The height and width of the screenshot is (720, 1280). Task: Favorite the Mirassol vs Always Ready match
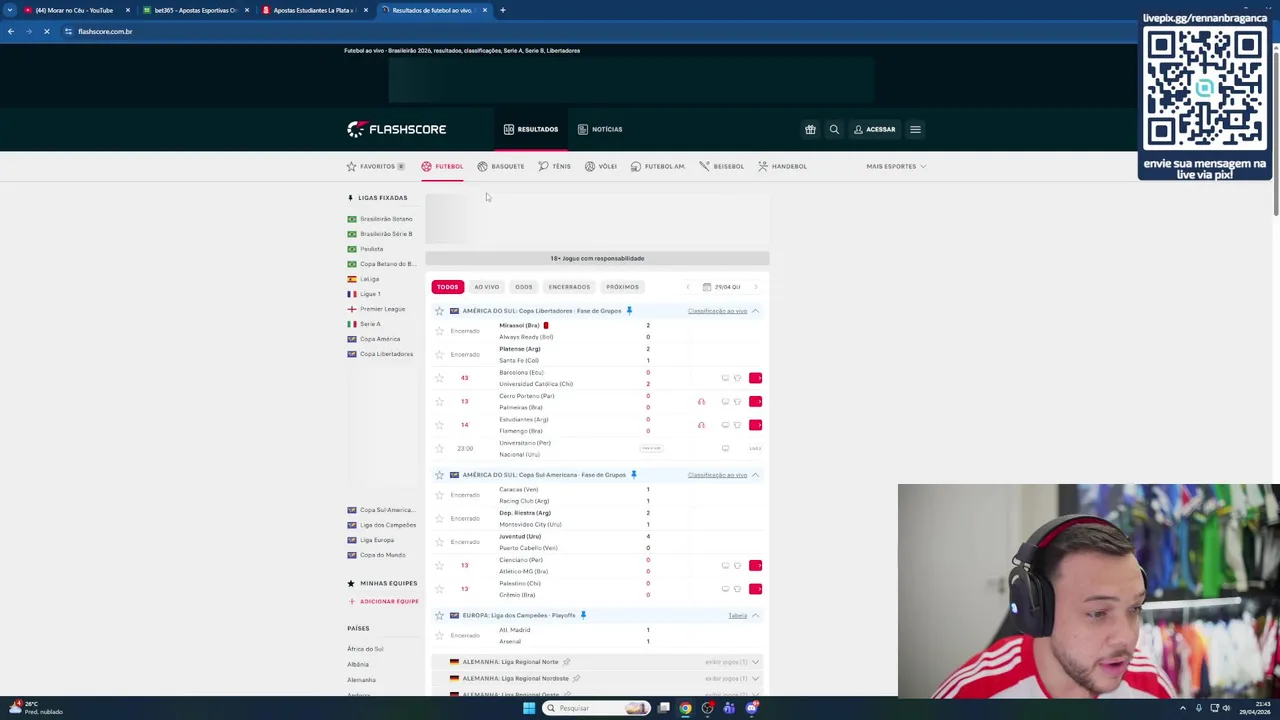coord(439,331)
